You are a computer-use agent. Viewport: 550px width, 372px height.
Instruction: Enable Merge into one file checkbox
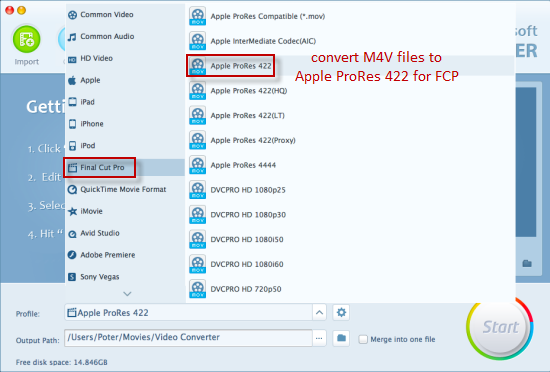pos(363,339)
